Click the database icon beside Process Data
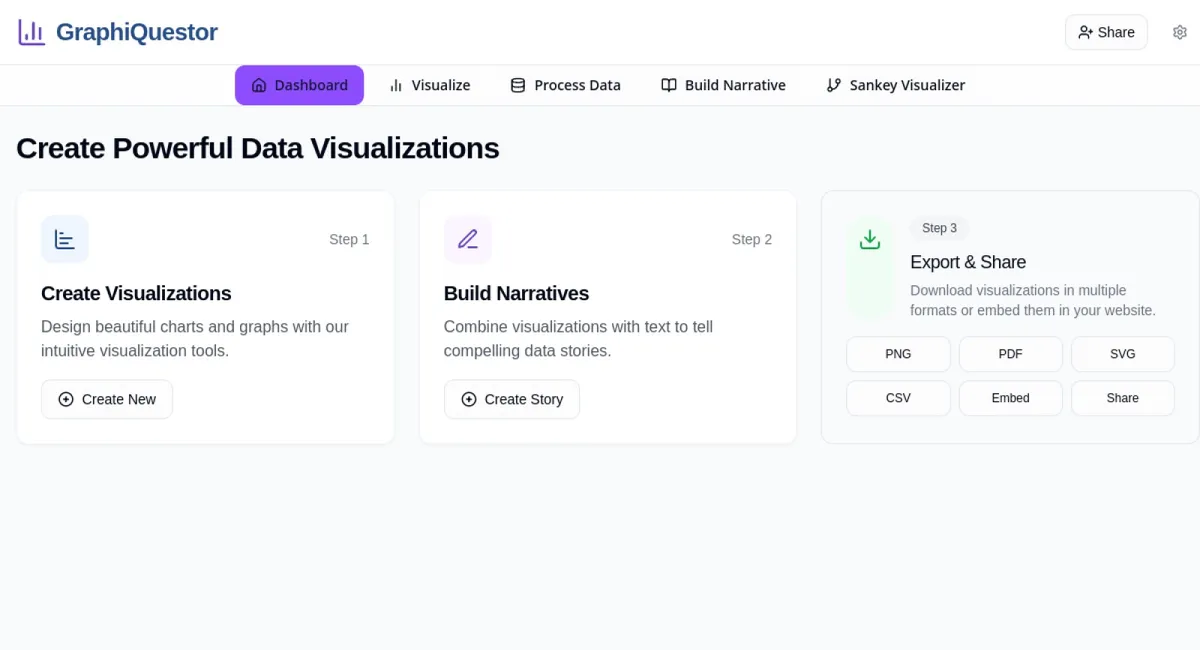Viewport: 1200px width, 650px height. [518, 86]
